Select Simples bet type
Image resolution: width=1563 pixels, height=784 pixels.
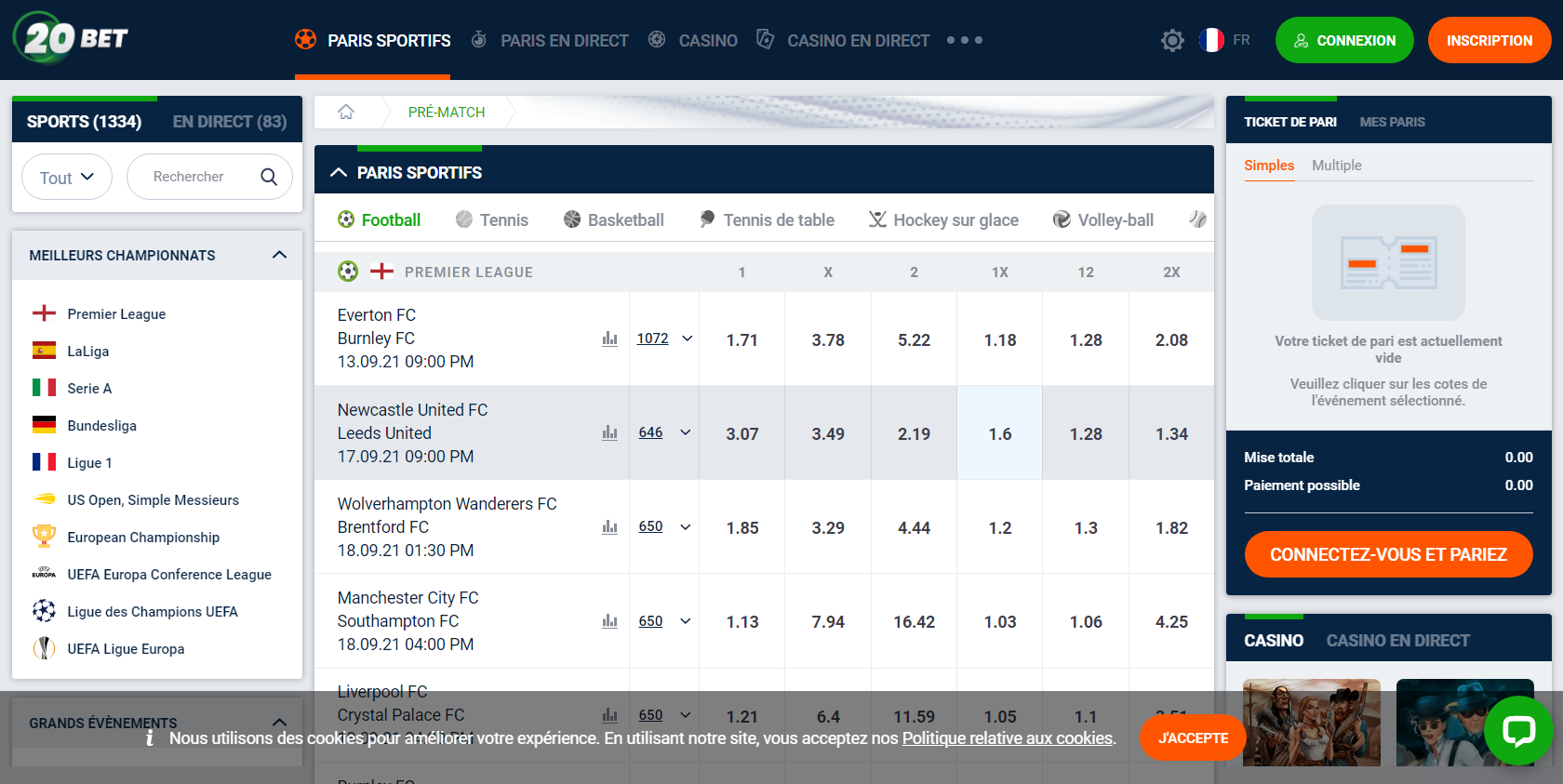coord(1269,166)
